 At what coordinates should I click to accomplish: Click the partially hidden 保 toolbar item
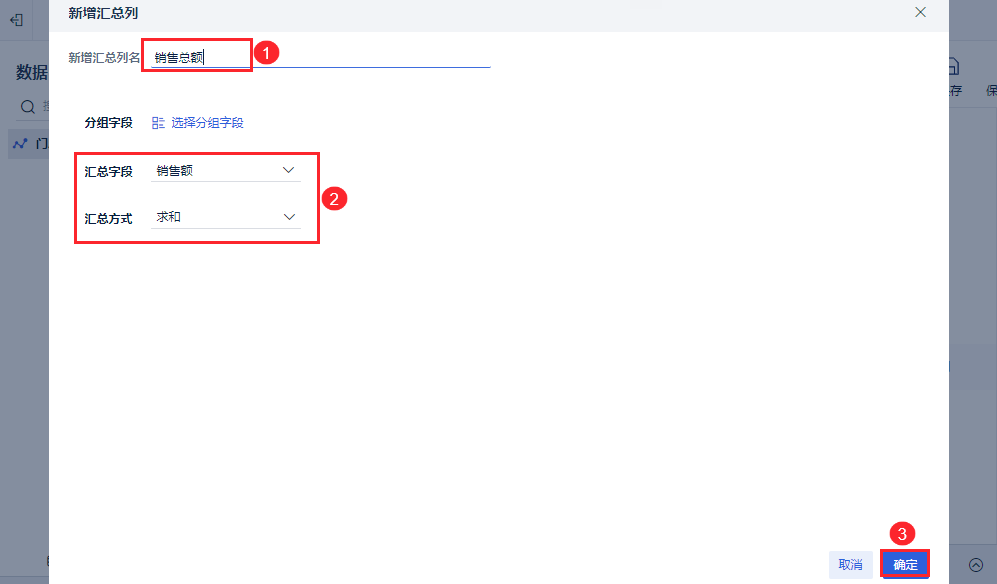coord(991,90)
